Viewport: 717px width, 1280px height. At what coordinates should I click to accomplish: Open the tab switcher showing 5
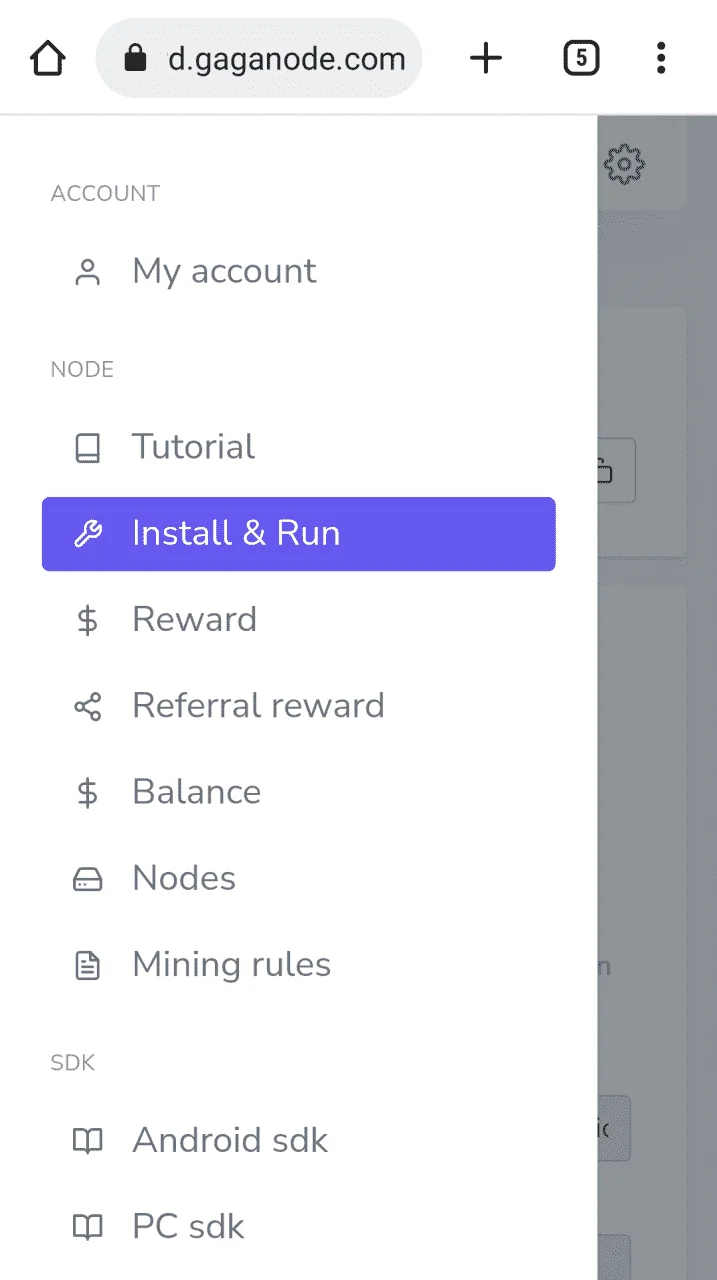coord(581,59)
